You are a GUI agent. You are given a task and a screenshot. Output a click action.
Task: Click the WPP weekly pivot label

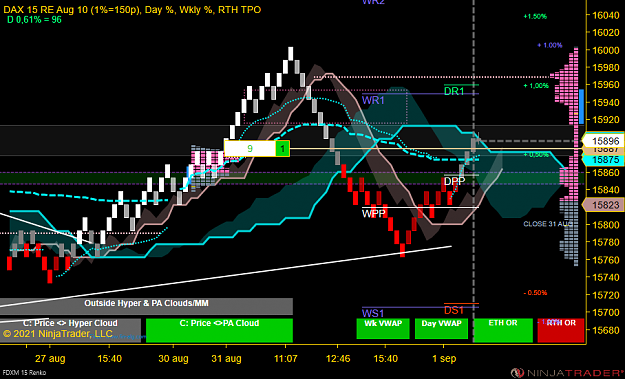(373, 214)
